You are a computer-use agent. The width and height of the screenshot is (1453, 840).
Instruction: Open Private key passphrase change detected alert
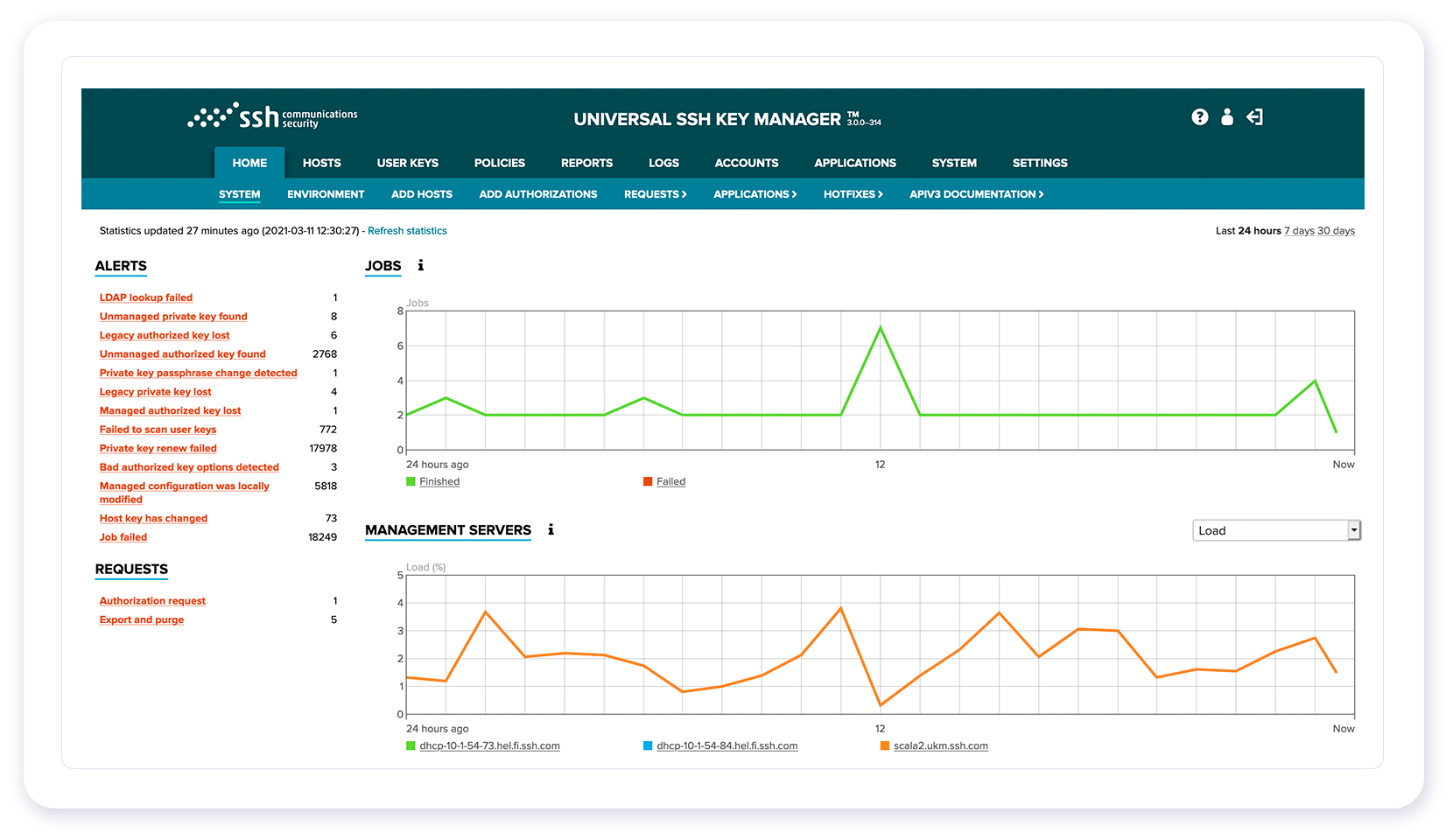point(199,373)
